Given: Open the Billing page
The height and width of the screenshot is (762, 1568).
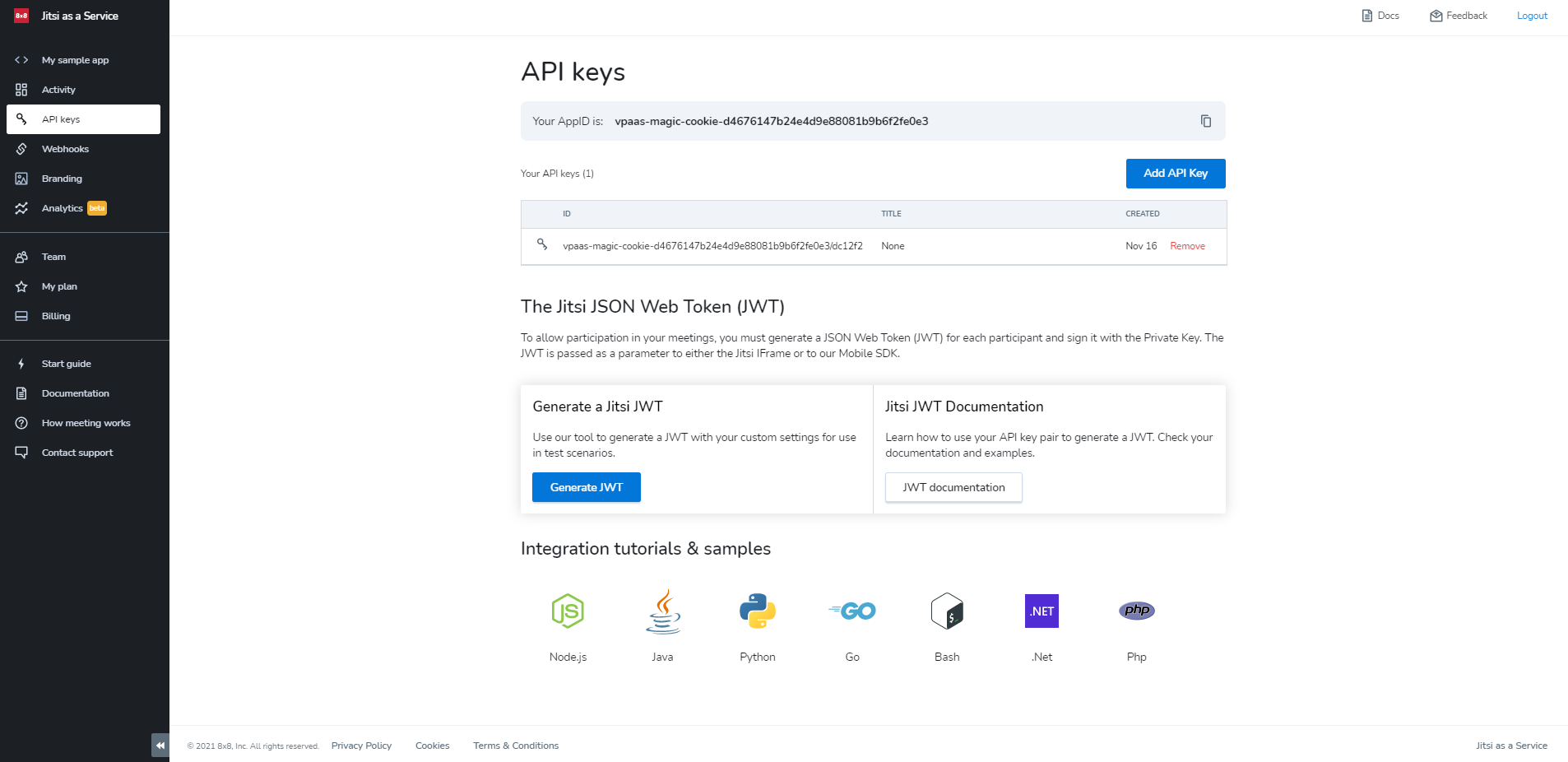Looking at the screenshot, I should (55, 316).
